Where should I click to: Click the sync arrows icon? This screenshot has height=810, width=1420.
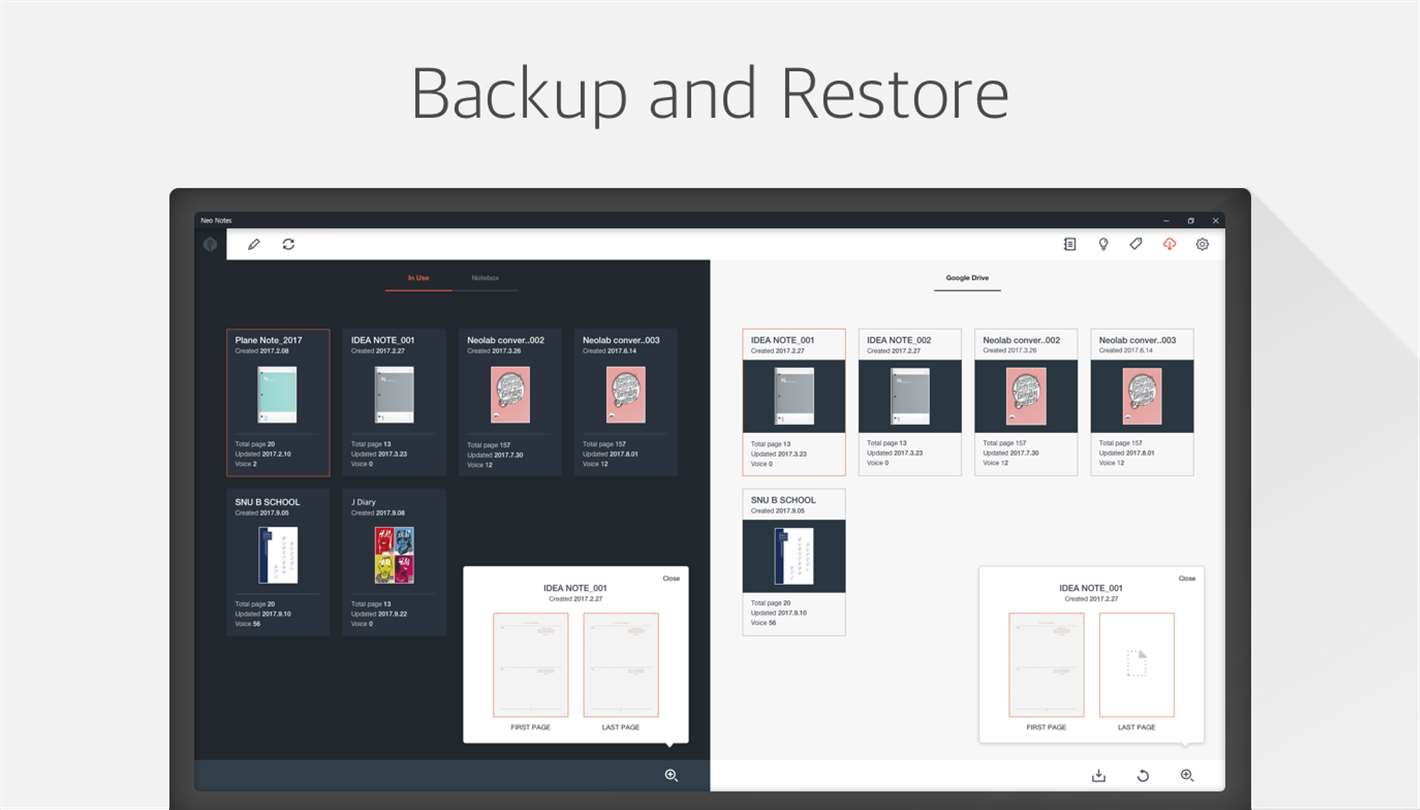288,244
